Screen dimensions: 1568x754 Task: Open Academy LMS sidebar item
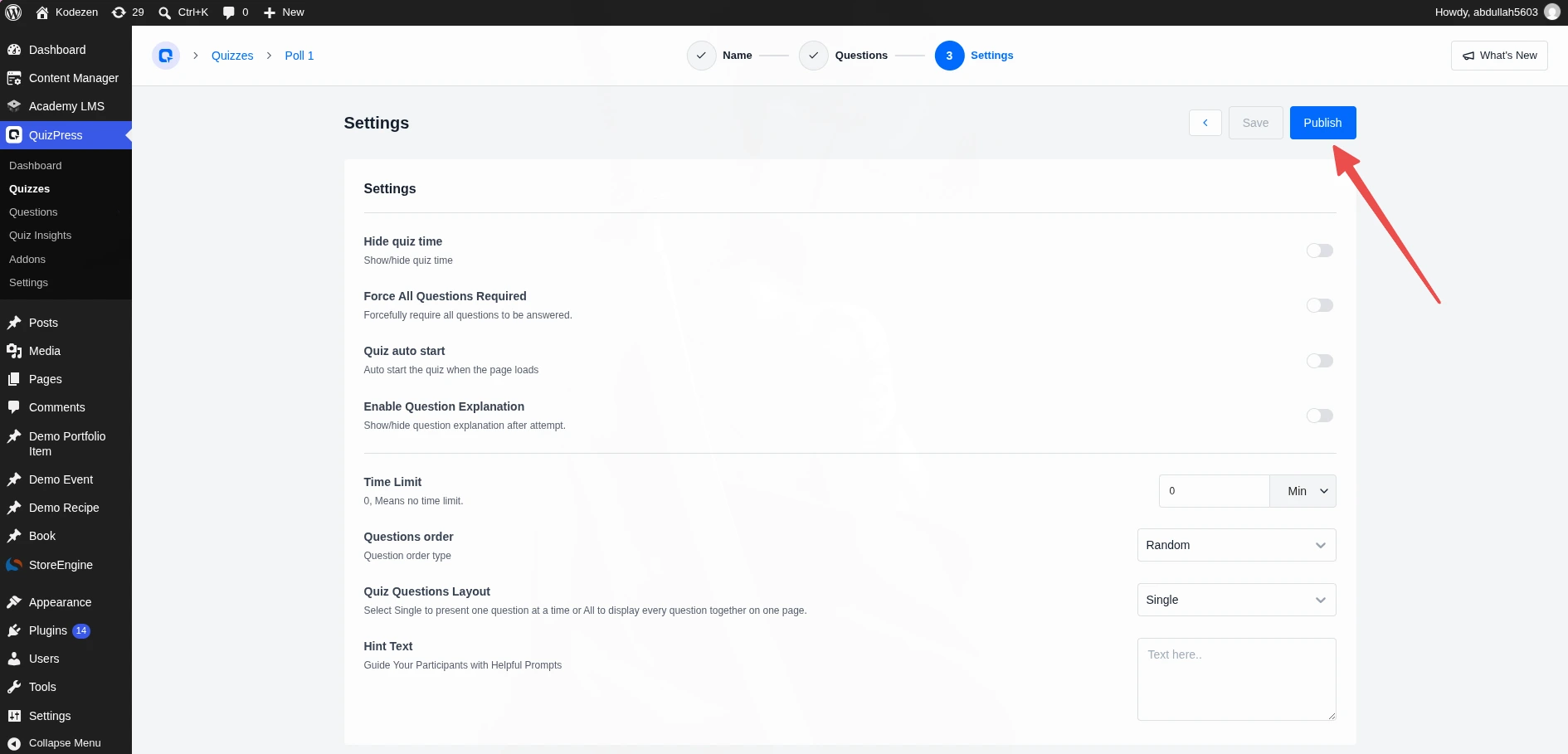pos(66,106)
